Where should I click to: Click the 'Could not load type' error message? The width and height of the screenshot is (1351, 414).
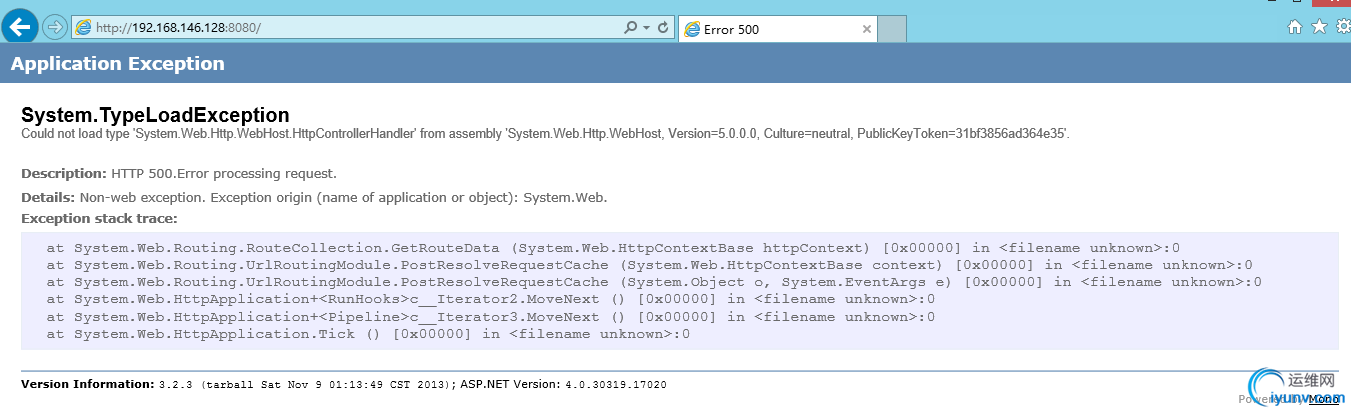(x=545, y=133)
